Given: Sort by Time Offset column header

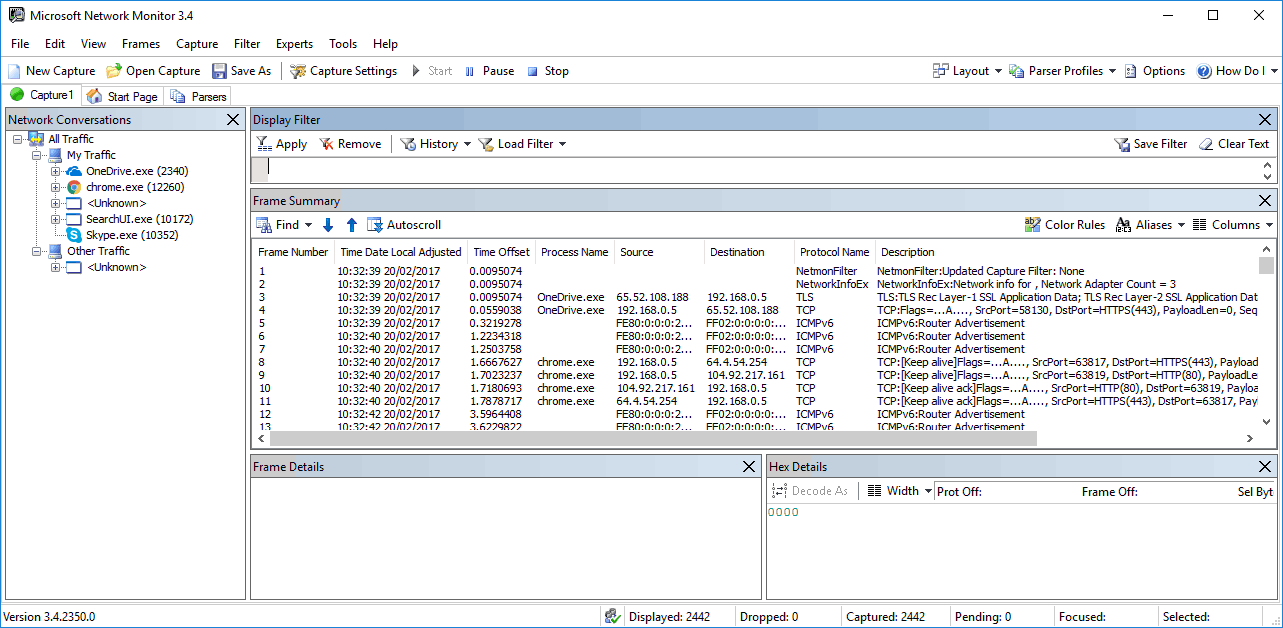Looking at the screenshot, I should [502, 252].
